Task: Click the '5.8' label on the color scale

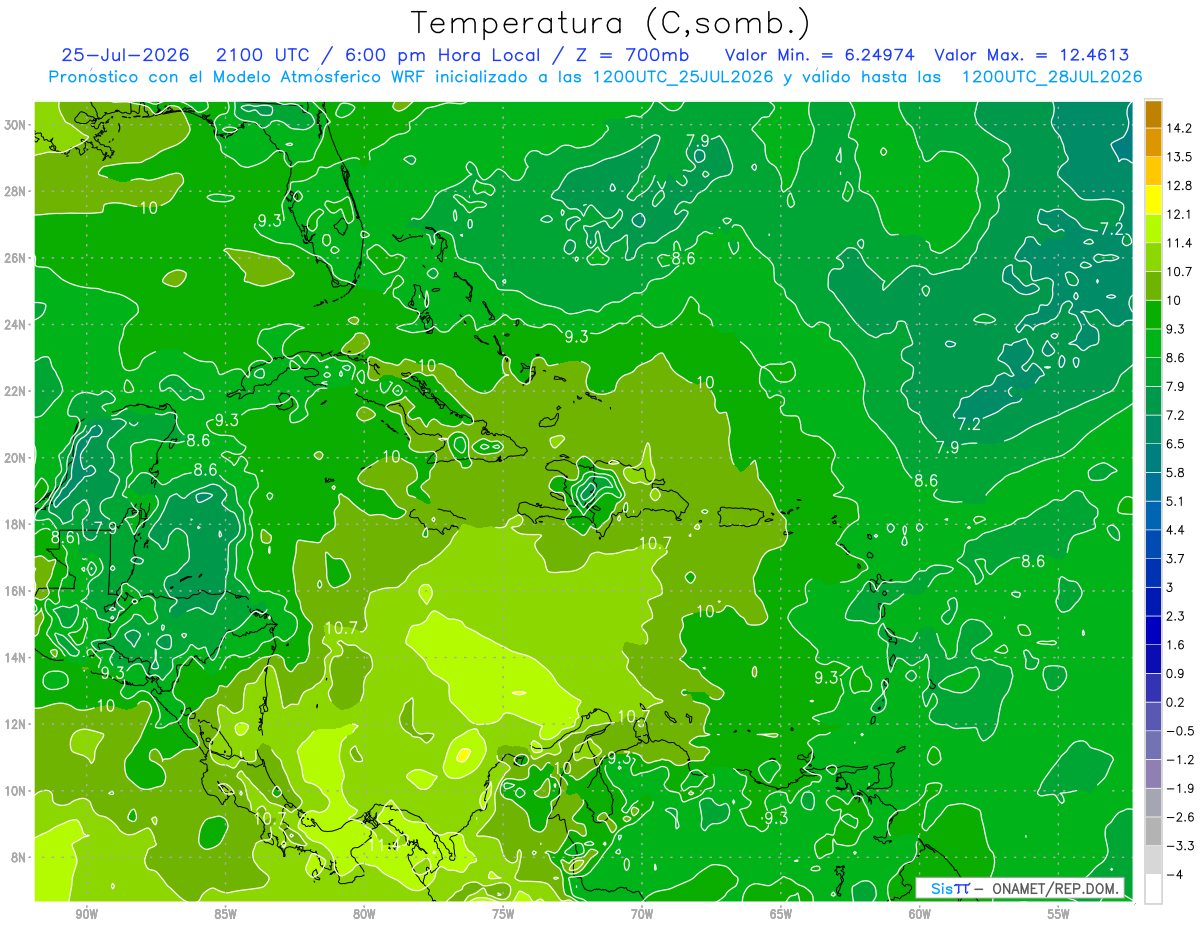Action: tap(1177, 473)
